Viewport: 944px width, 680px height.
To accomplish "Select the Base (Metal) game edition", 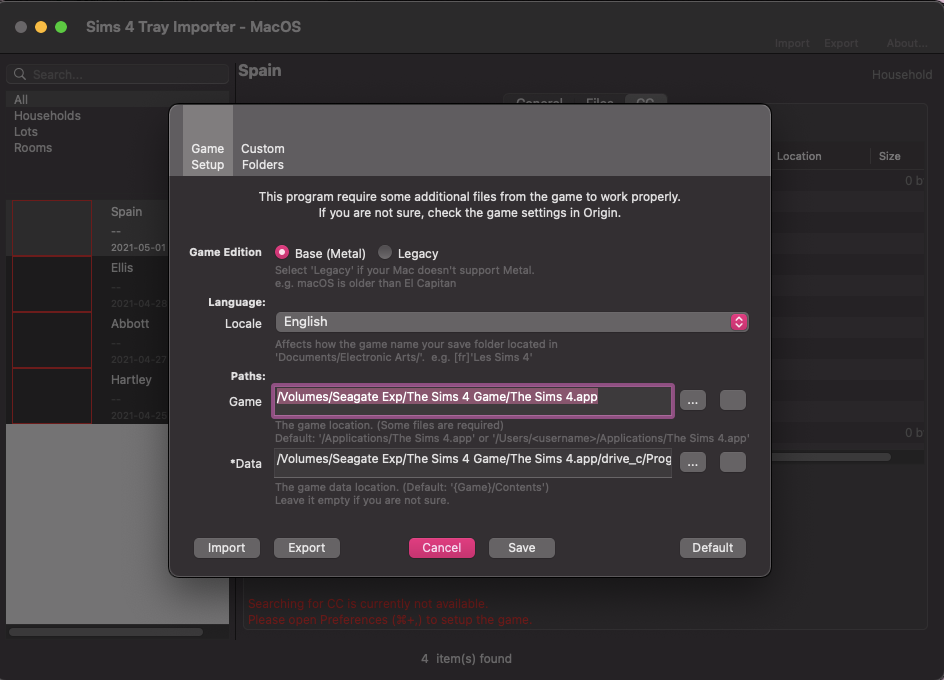I will [x=281, y=252].
